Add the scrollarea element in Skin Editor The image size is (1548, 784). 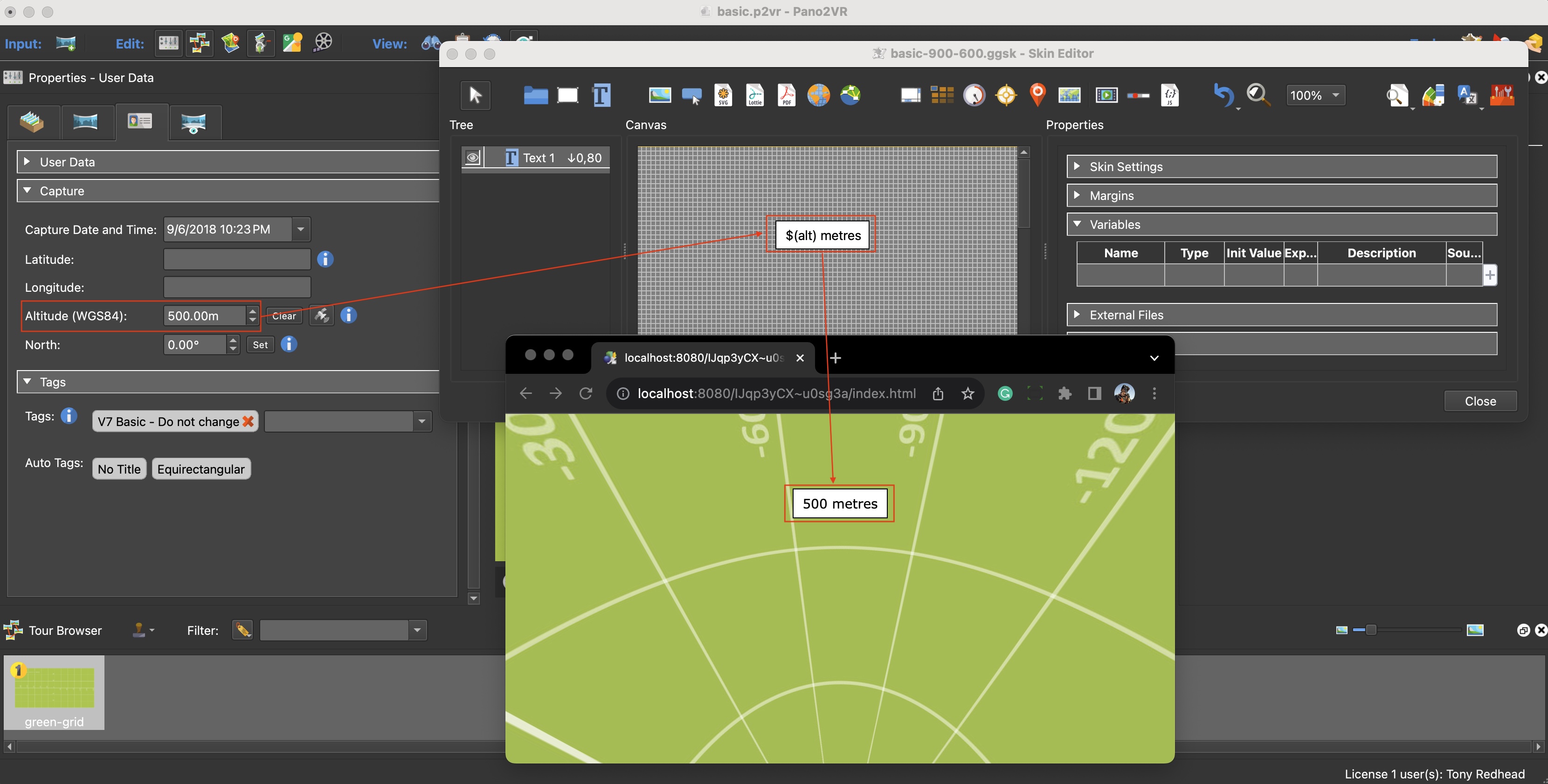click(911, 95)
